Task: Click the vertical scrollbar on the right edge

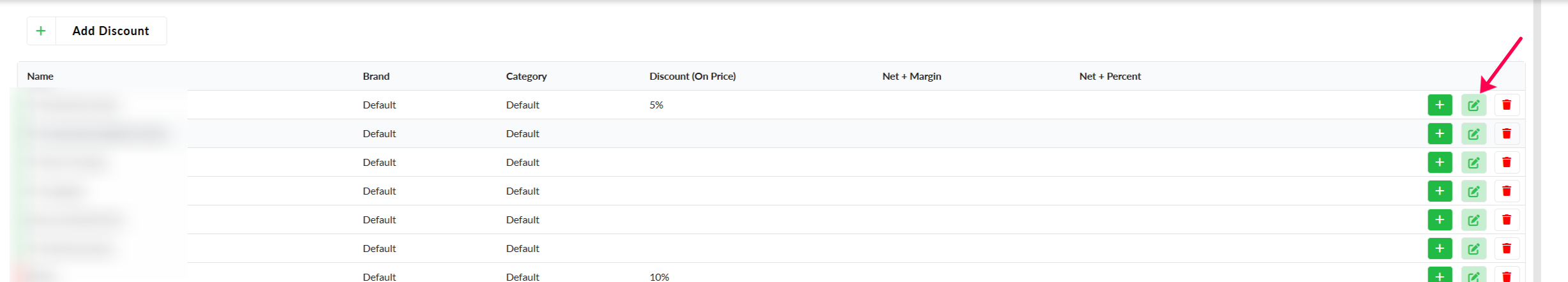Action: 1537,140
